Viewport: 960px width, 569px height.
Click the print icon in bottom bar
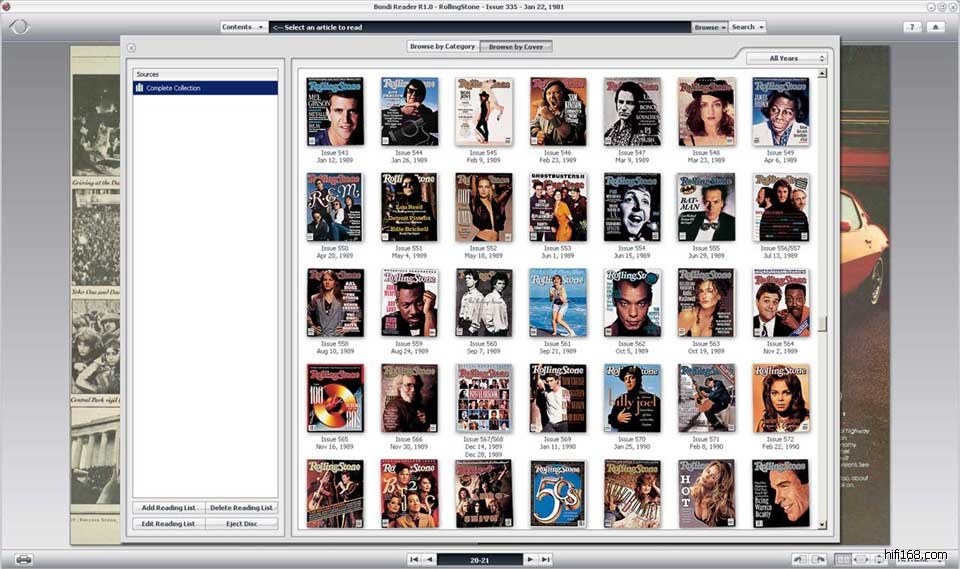click(23, 559)
